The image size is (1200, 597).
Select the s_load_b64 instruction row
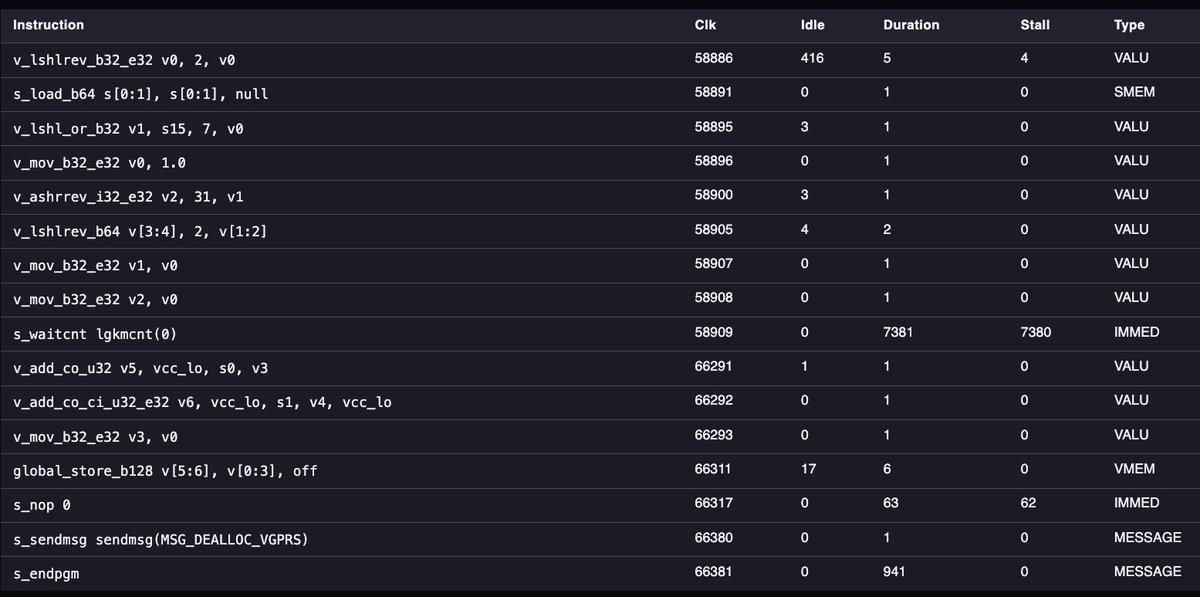(x=600, y=93)
